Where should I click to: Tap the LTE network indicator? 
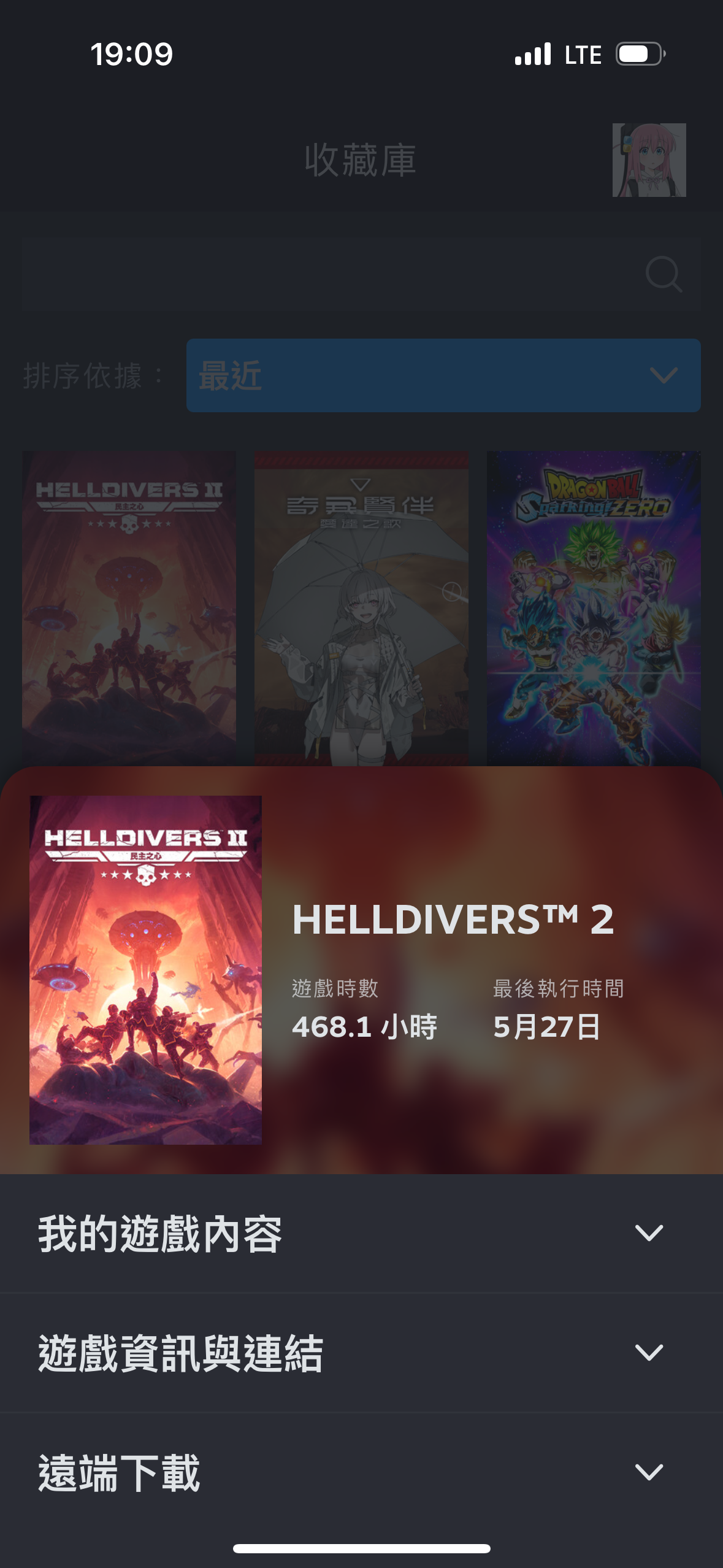coord(583,55)
